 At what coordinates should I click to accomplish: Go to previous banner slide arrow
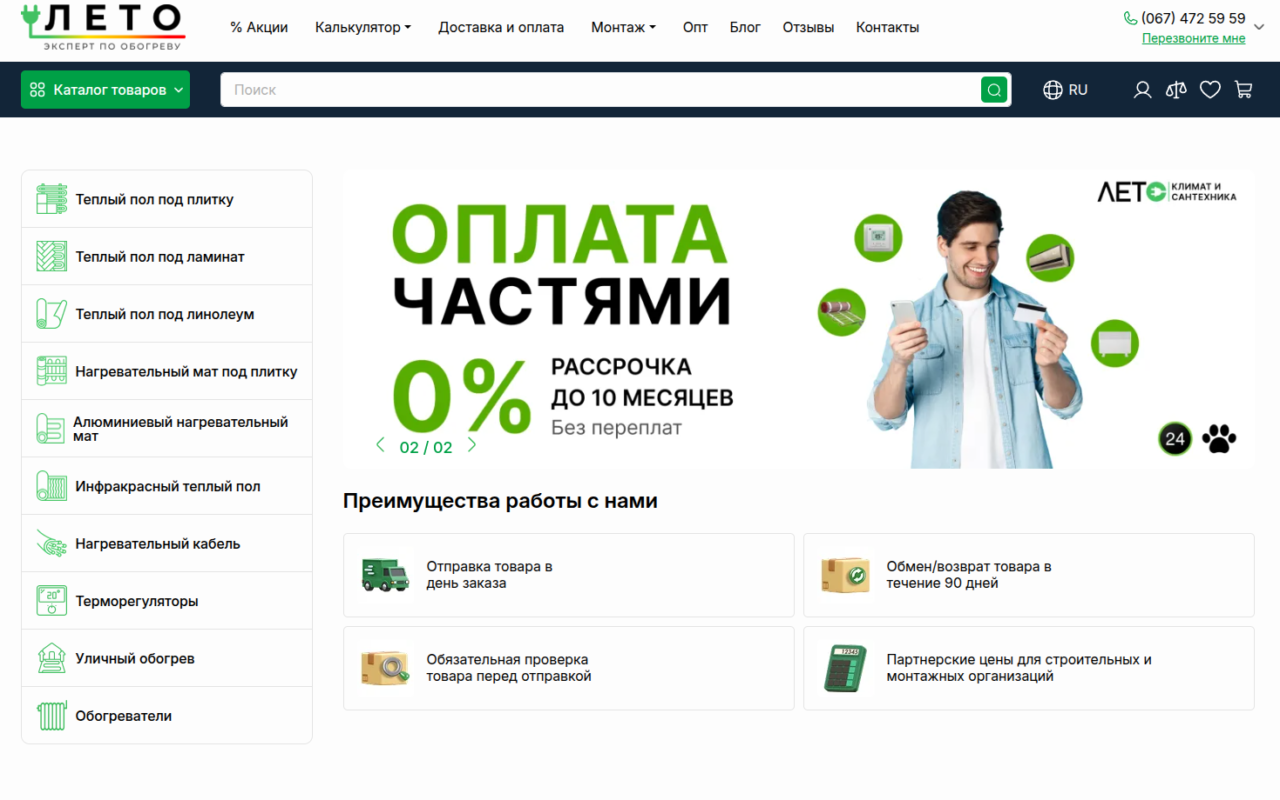pyautogui.click(x=380, y=446)
